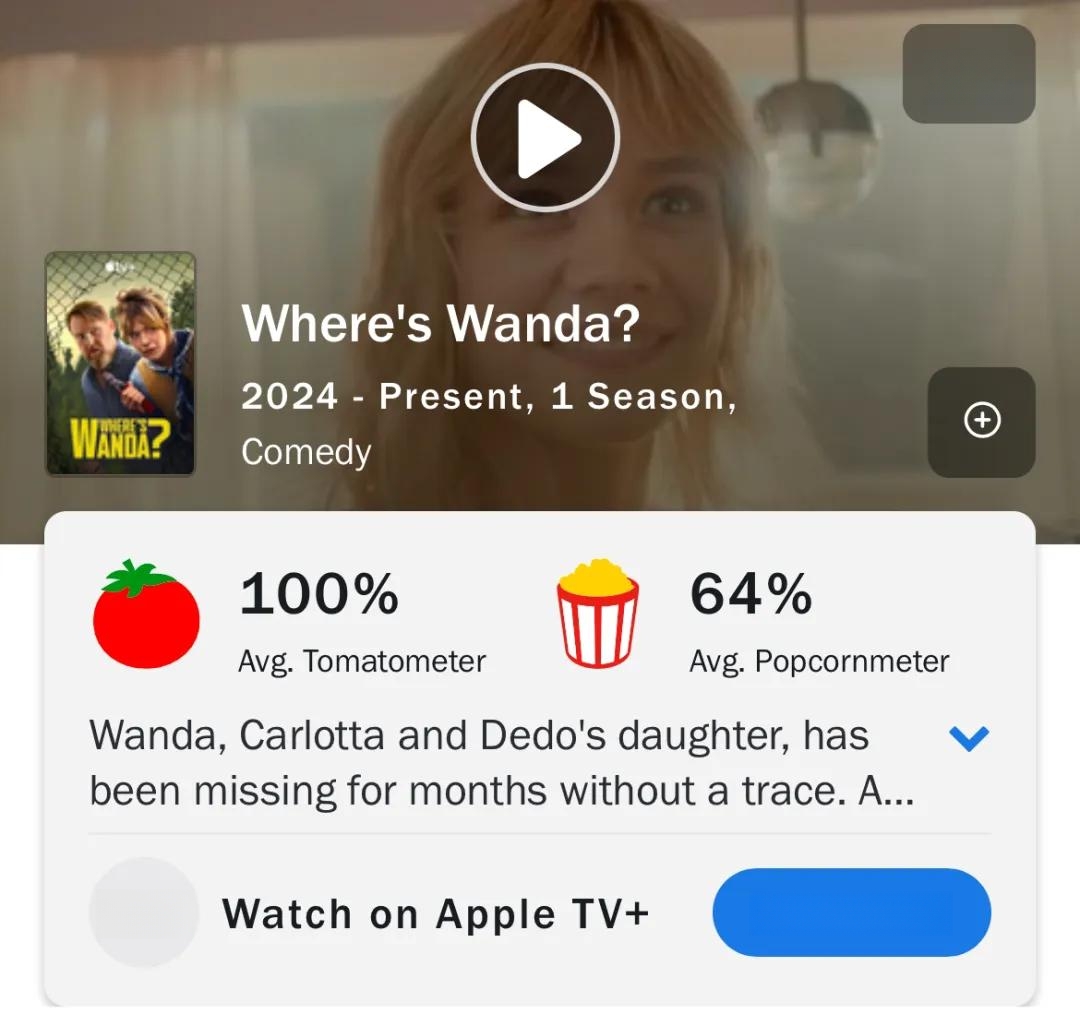The image size is (1080, 1014).
Task: Click the truncated Wanda, Carlotta and Dedo's synopsis
Action: 501,763
